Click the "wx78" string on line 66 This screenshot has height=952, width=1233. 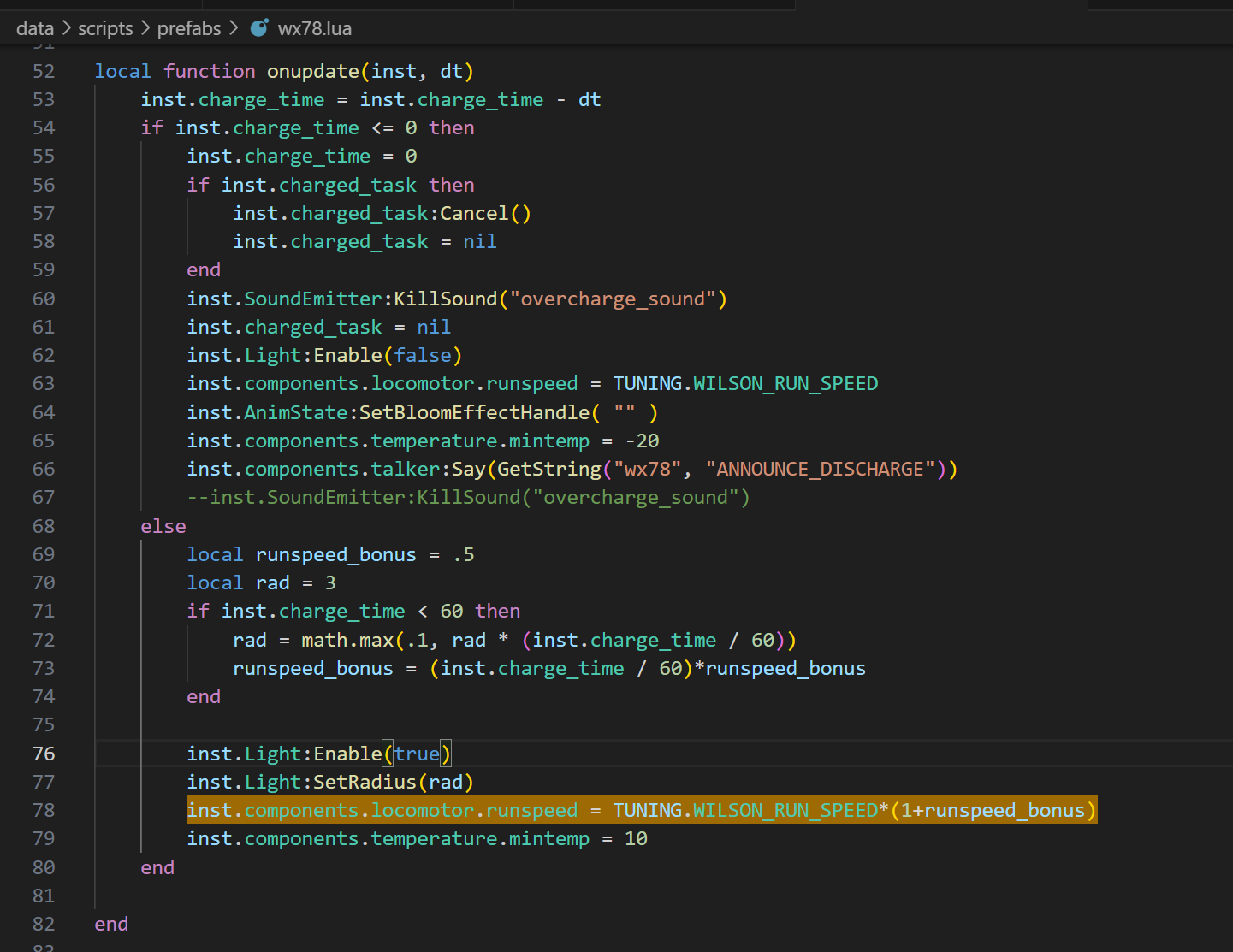pos(648,469)
